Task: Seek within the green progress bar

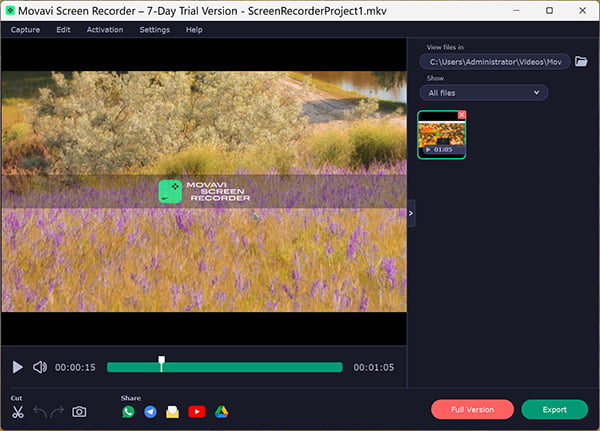Action: click(225, 367)
